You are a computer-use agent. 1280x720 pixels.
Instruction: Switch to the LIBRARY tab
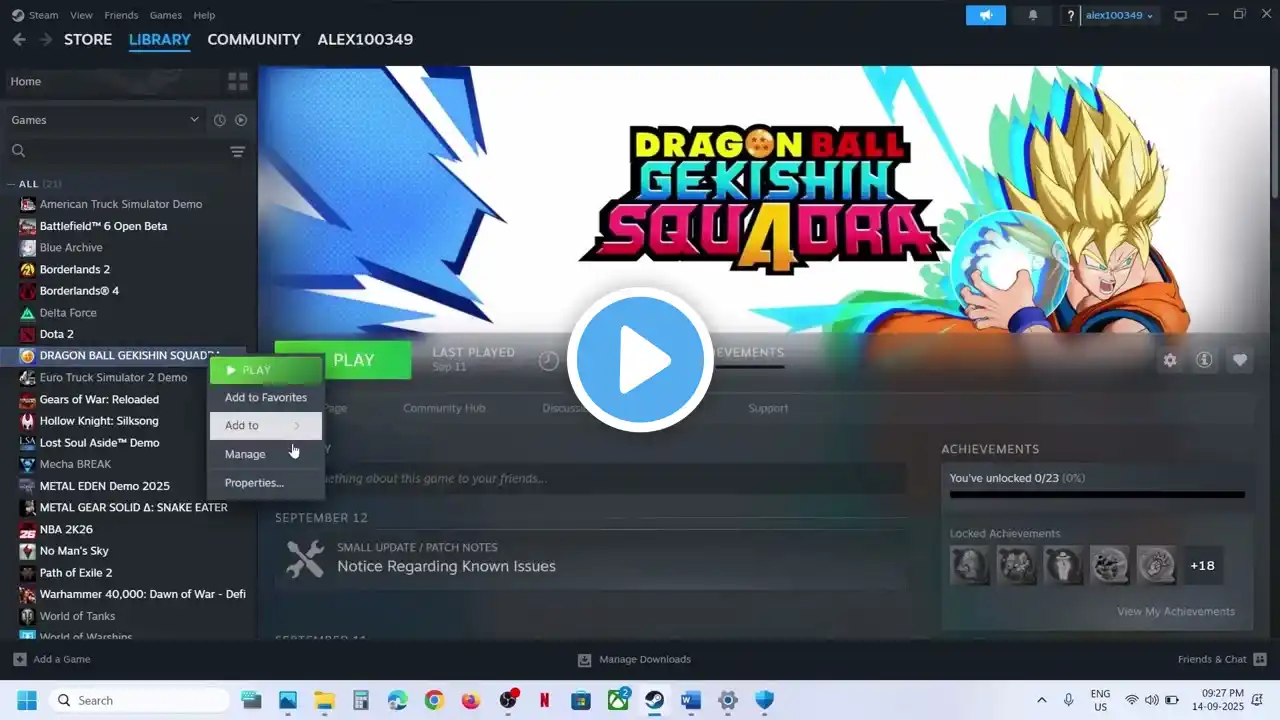click(x=160, y=40)
